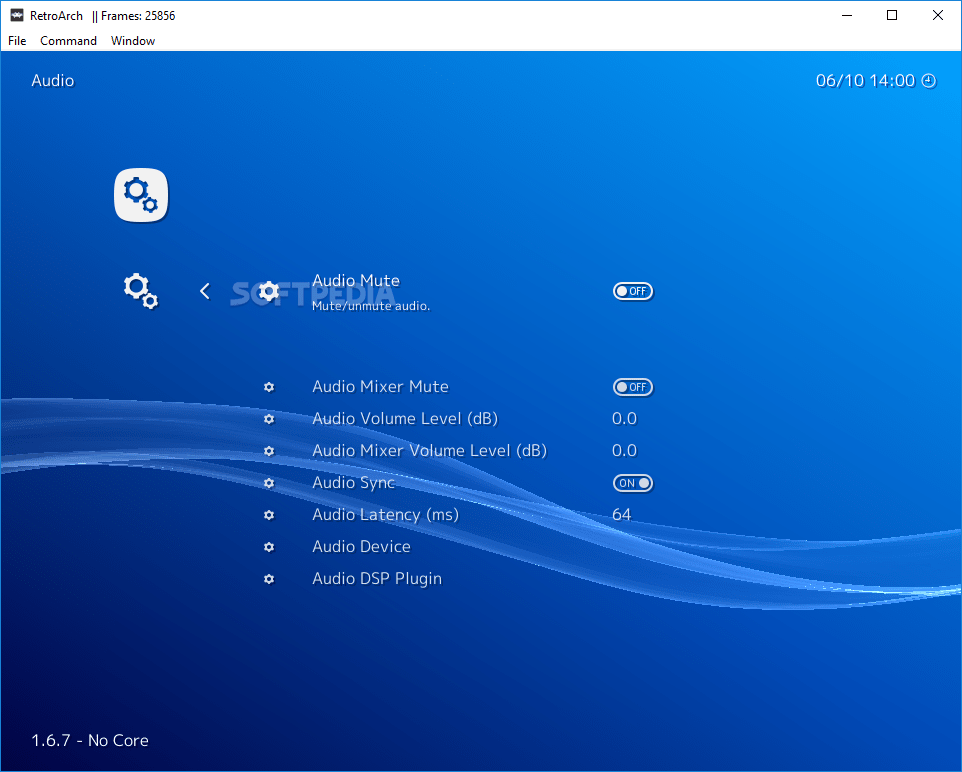Click the large Settings category icon
962x772 pixels.
click(x=140, y=195)
